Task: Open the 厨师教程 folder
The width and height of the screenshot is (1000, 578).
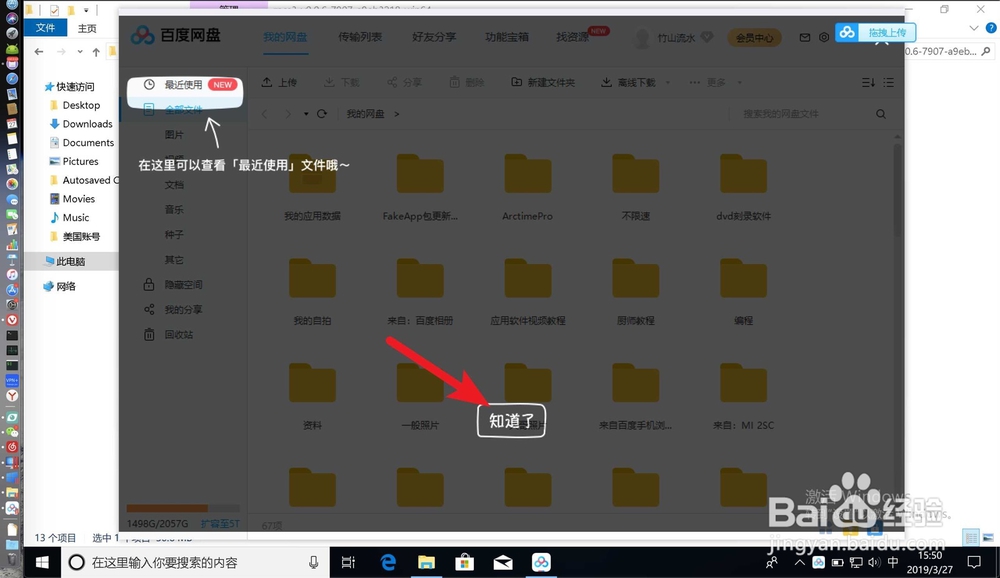Action: [x=635, y=292]
